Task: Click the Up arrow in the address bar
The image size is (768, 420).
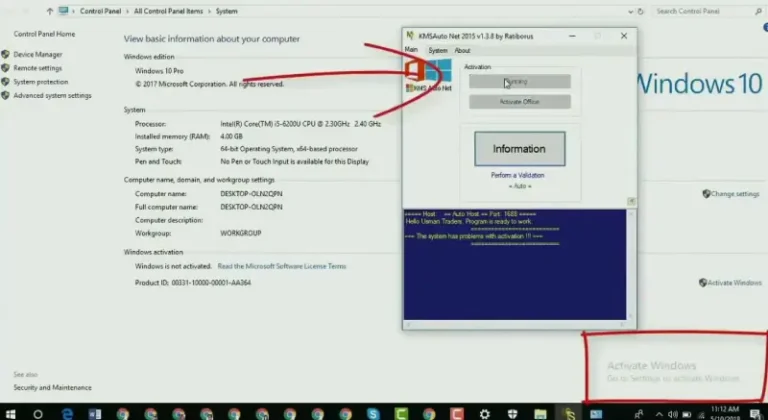Action: 51,11
